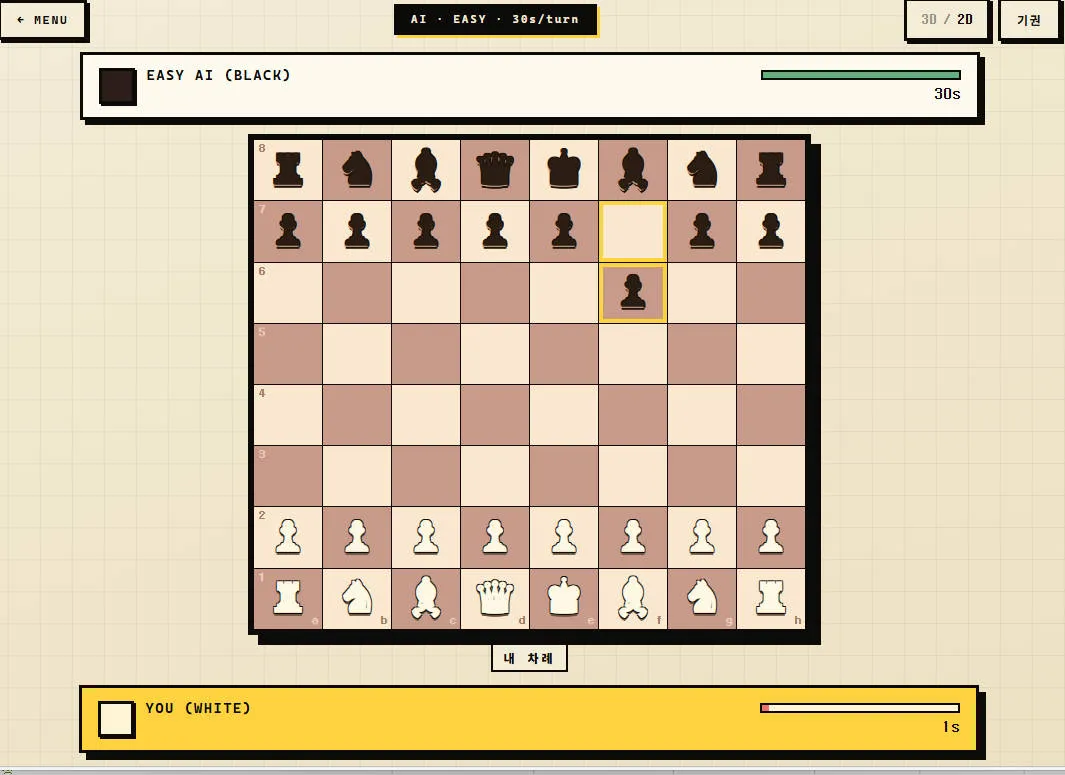This screenshot has height=775, width=1065.
Task: Click the black AI turn timer bar
Action: click(x=861, y=75)
